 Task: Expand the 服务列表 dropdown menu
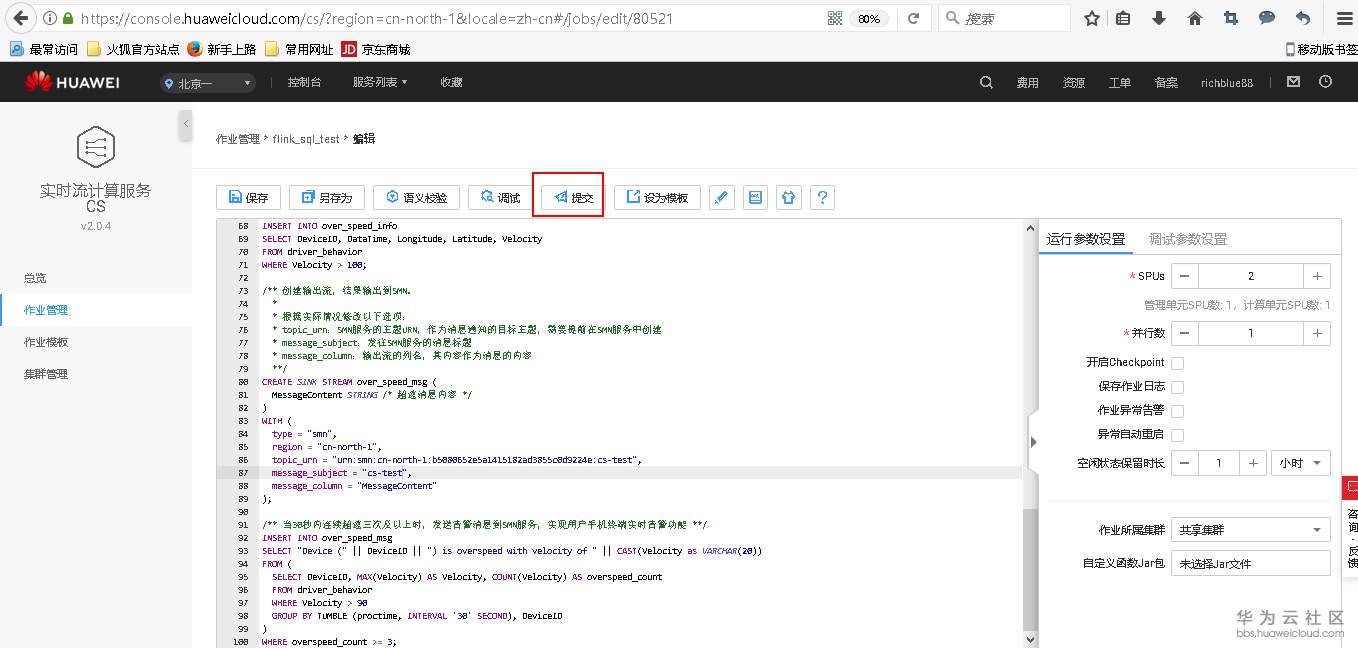coord(380,83)
